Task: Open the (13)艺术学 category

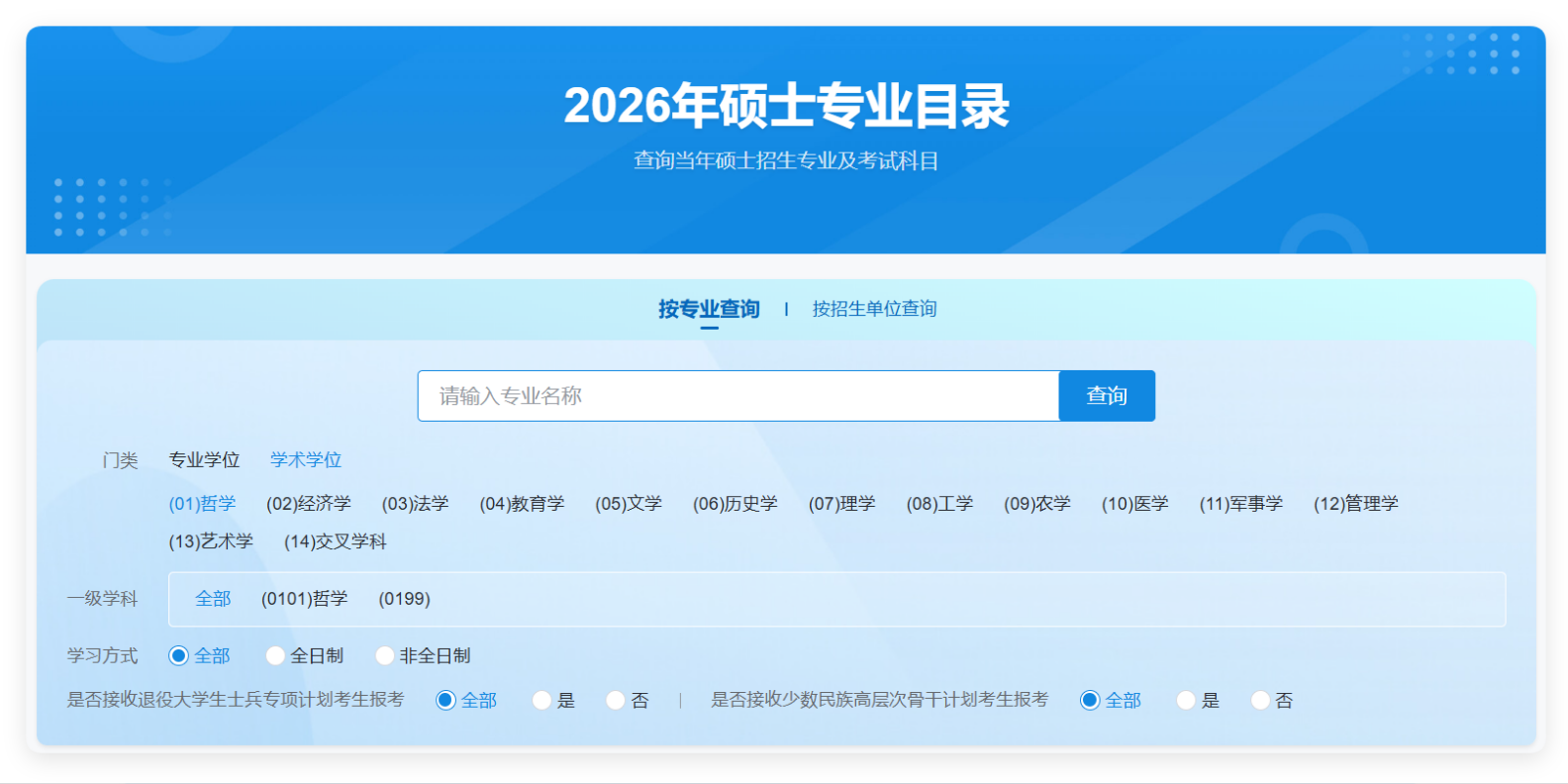Action: point(211,541)
